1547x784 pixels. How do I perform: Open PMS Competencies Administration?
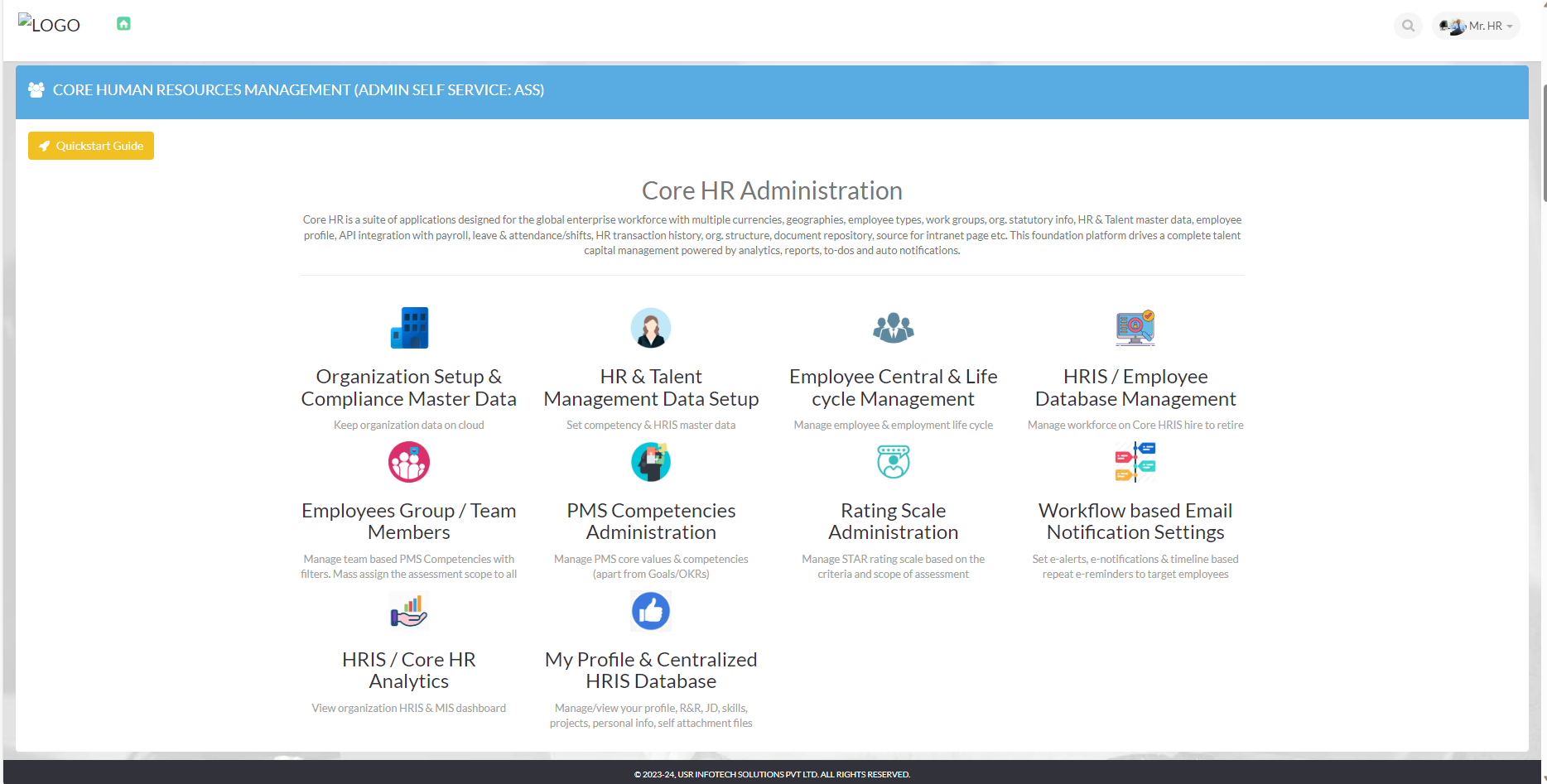pyautogui.click(x=651, y=522)
